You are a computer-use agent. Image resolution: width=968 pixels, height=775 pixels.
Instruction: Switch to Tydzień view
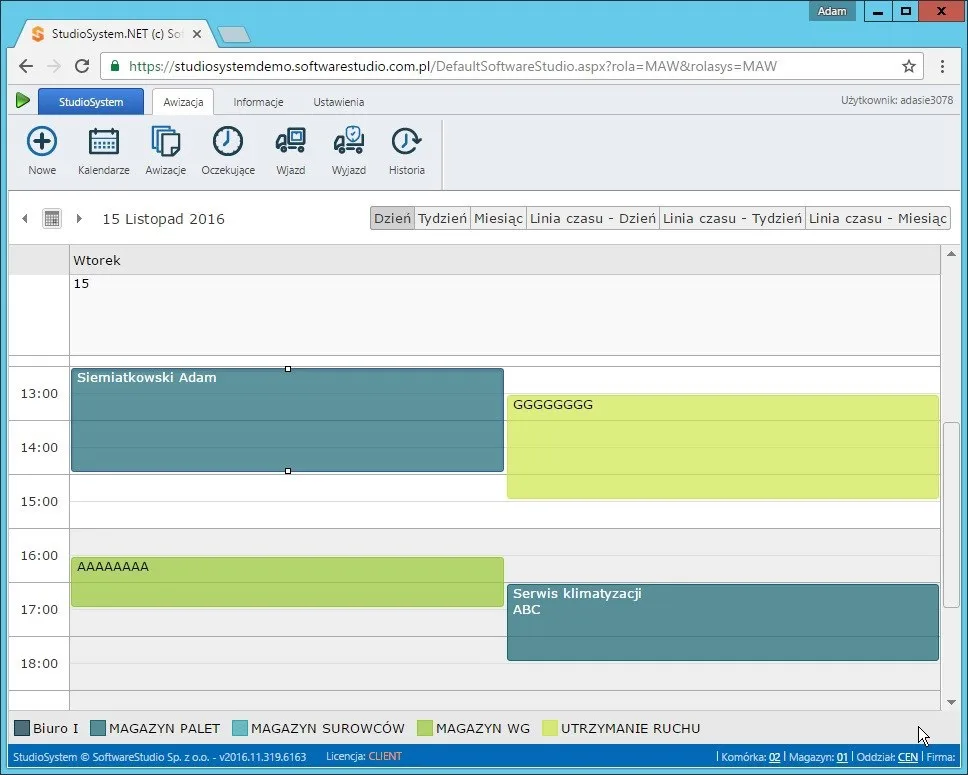point(442,219)
